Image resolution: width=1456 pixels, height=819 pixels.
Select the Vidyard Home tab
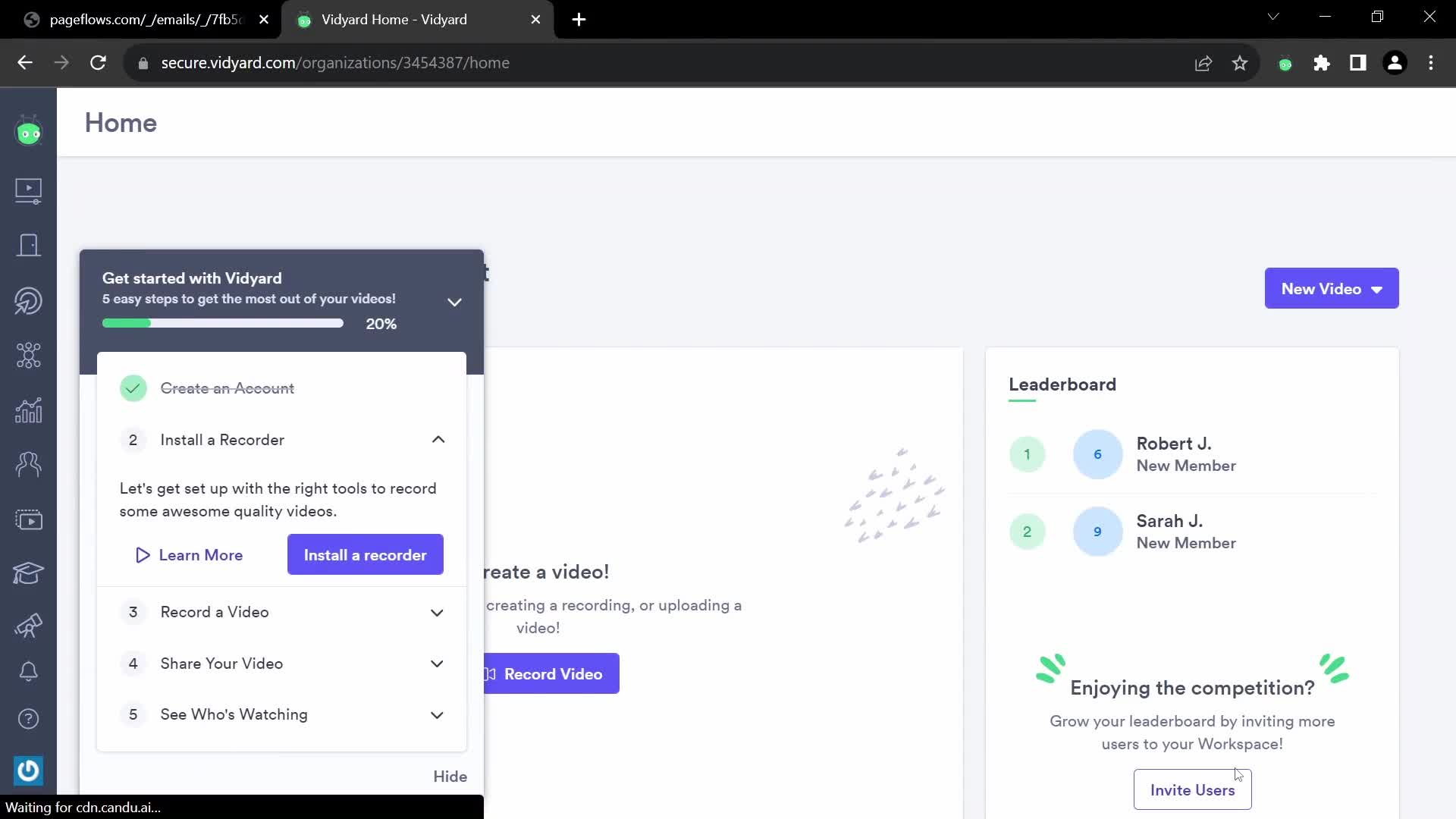(x=417, y=20)
